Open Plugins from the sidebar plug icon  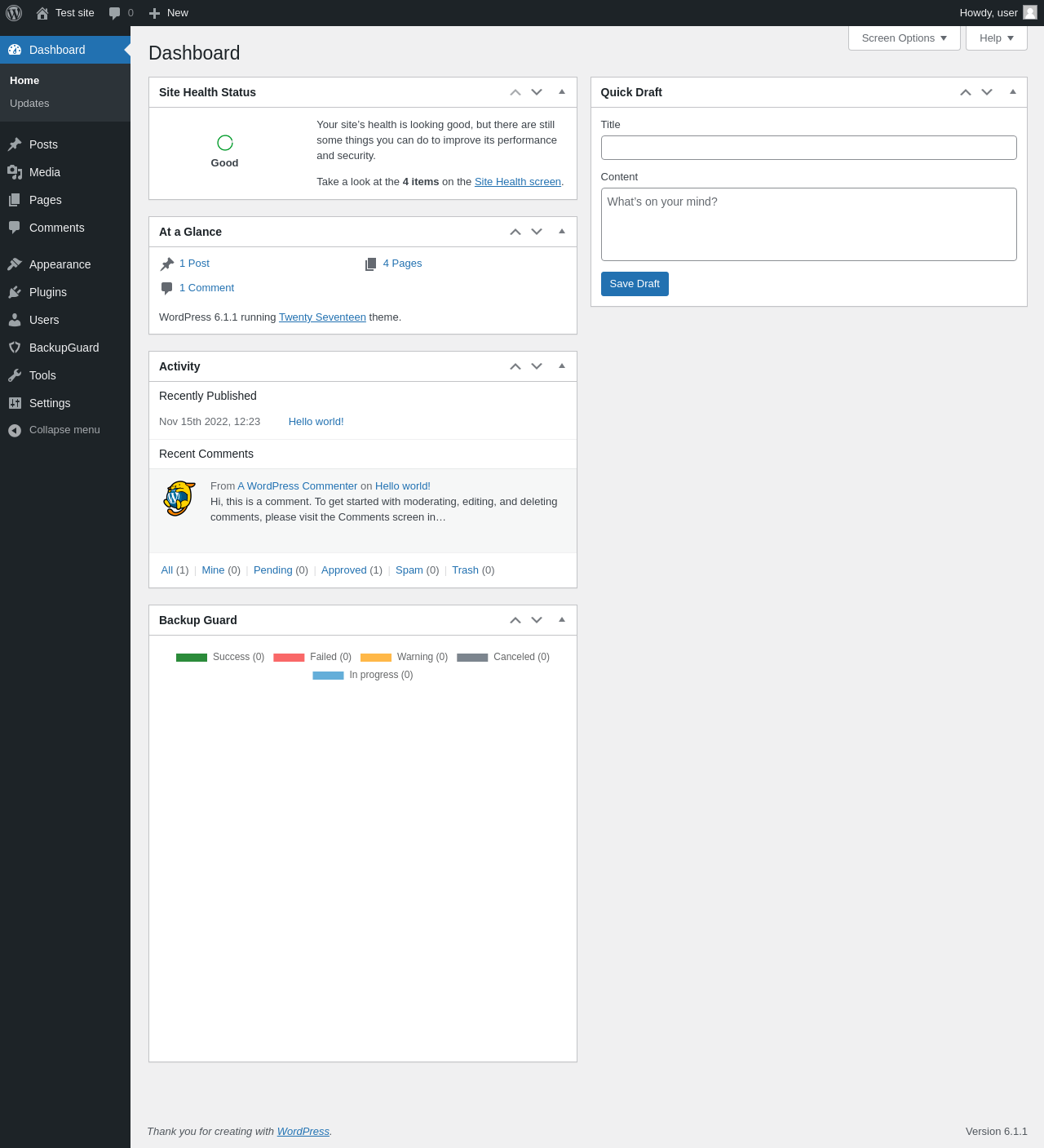click(15, 292)
